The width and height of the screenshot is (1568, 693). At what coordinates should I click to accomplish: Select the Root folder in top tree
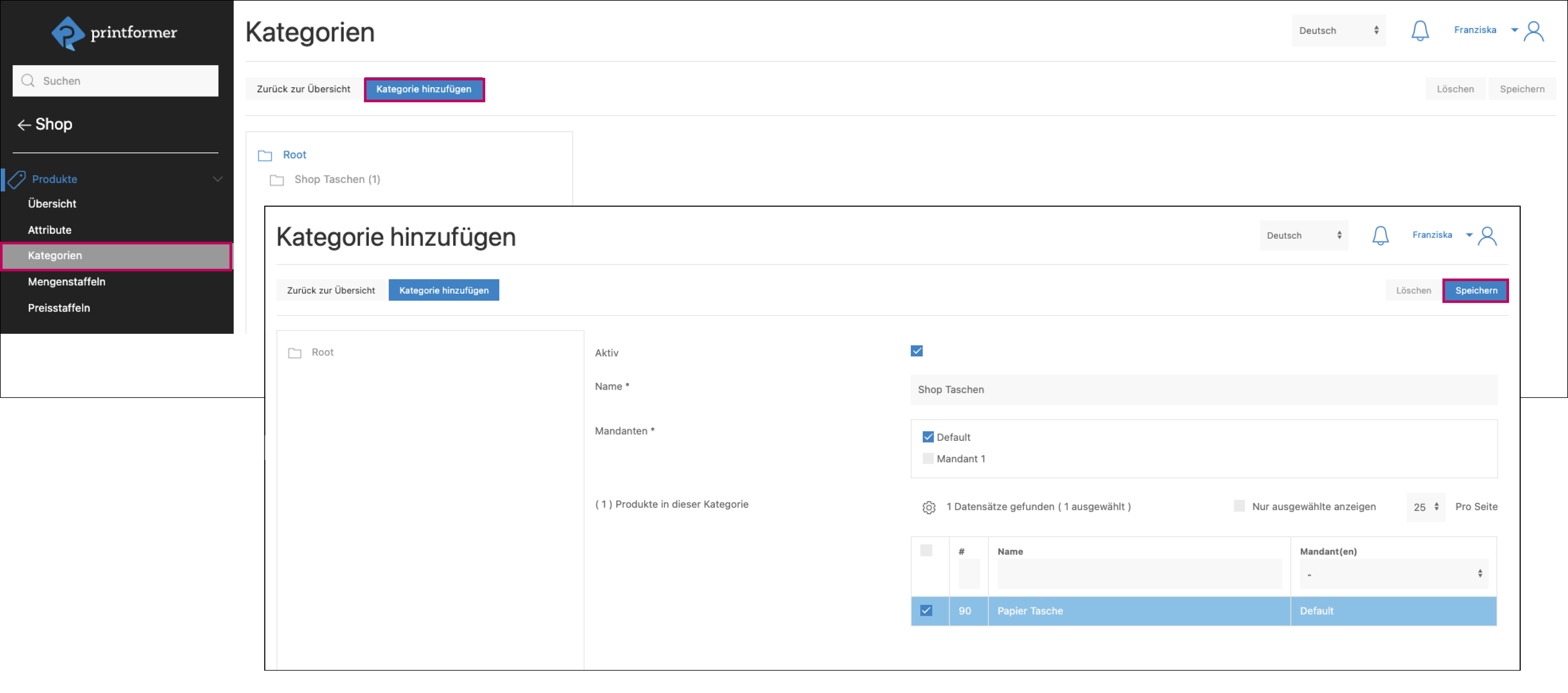pos(294,155)
